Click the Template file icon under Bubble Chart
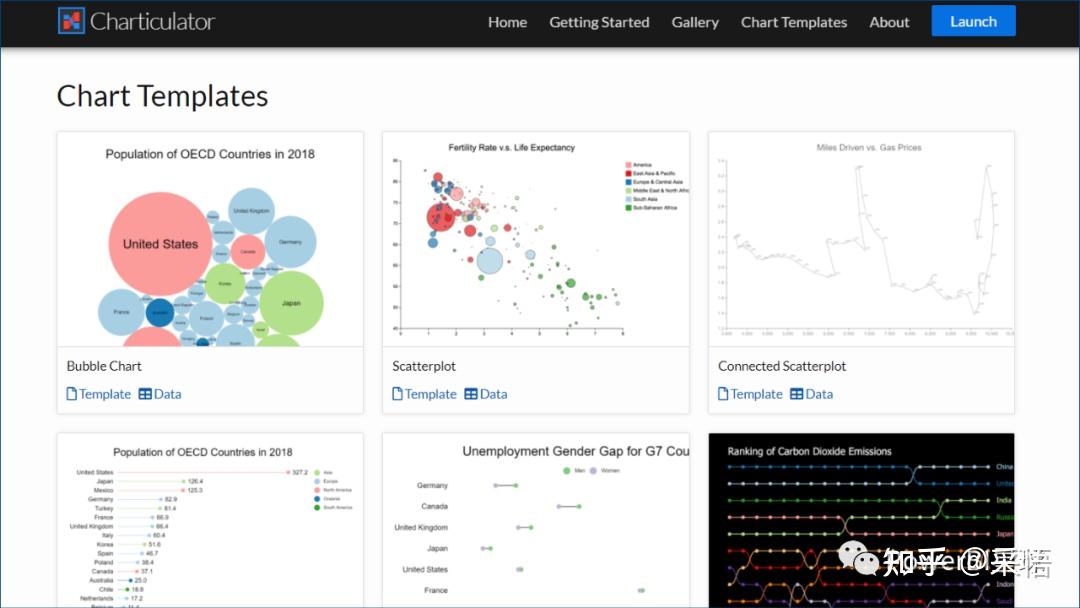1080x608 pixels. pyautogui.click(x=73, y=394)
